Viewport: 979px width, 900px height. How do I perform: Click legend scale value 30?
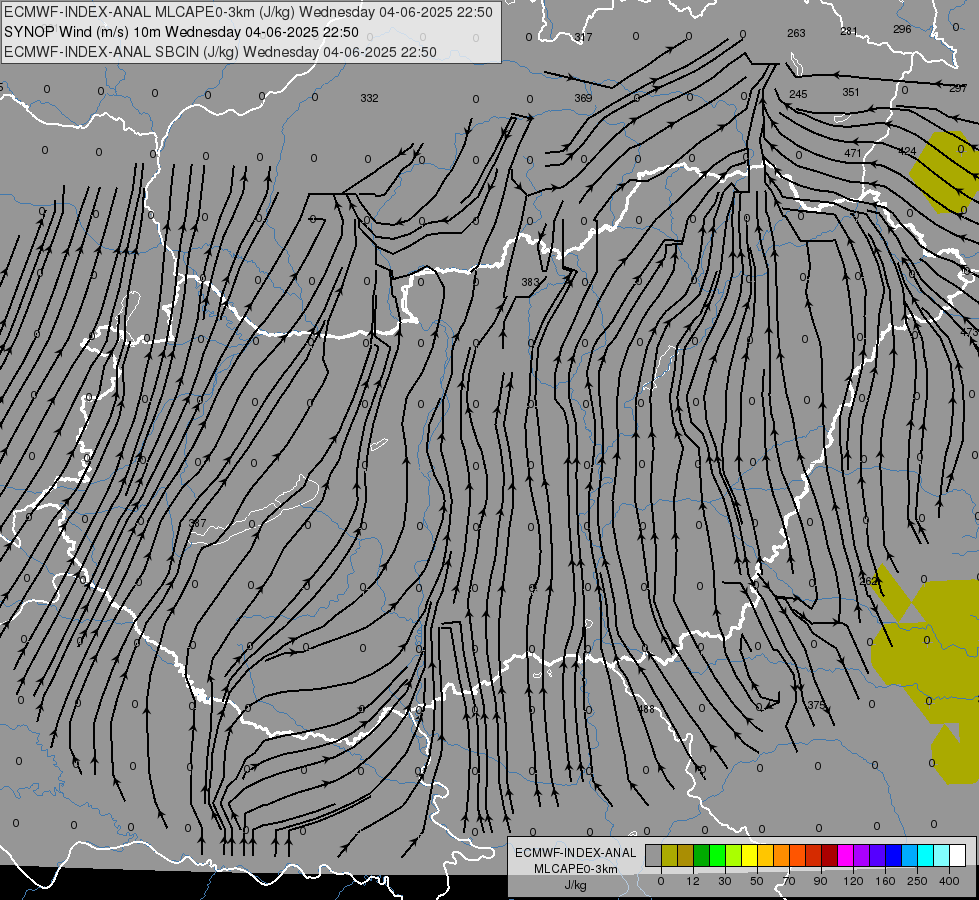coord(724,881)
